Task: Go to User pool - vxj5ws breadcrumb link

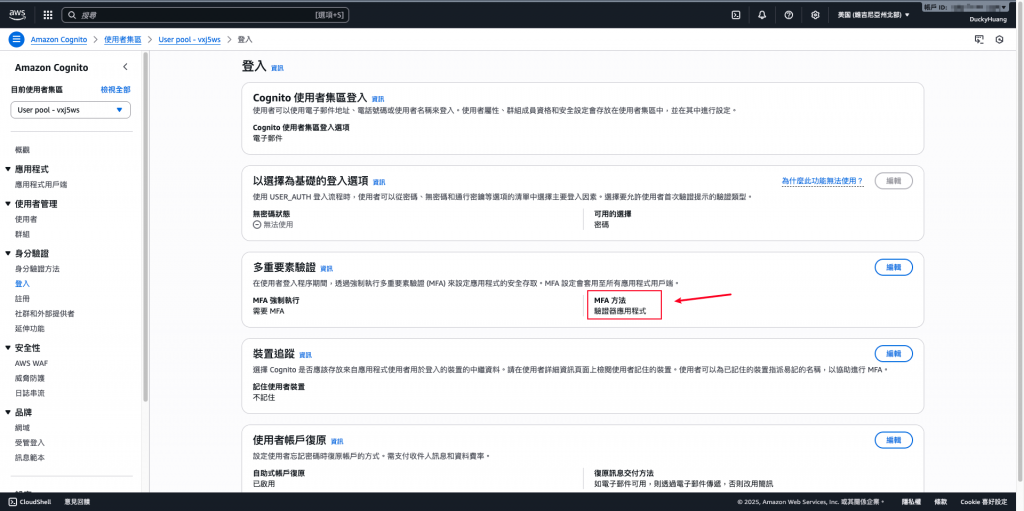Action: [189, 39]
